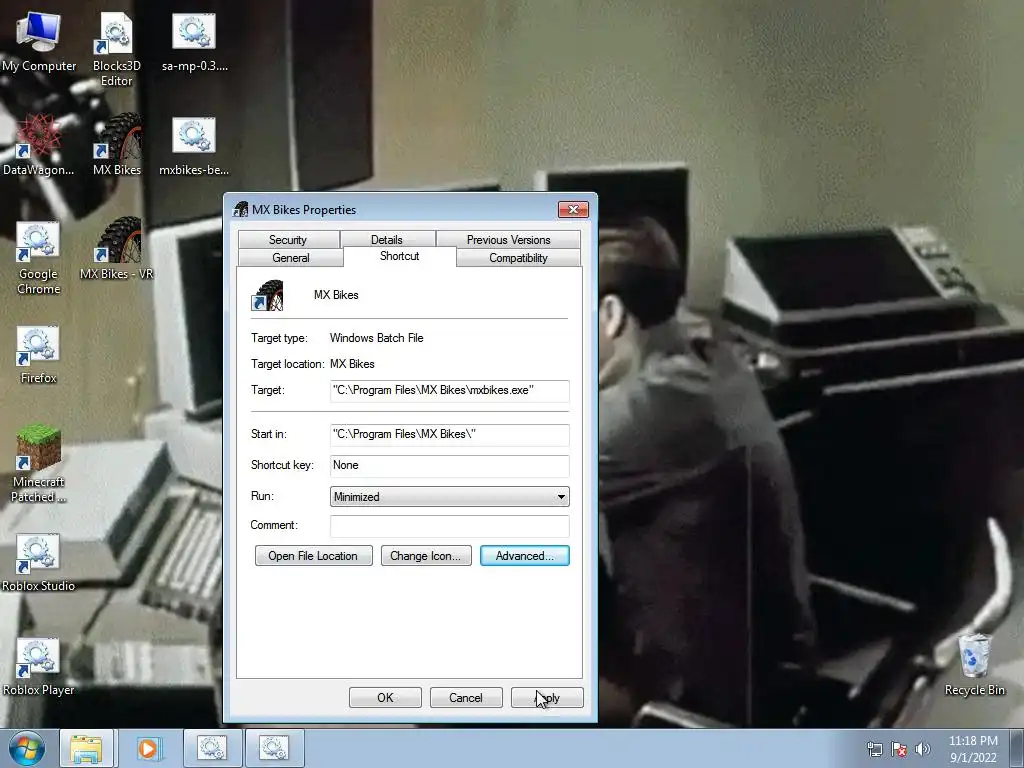The image size is (1024, 768).
Task: Focus the Shortcut key field
Action: tap(449, 466)
